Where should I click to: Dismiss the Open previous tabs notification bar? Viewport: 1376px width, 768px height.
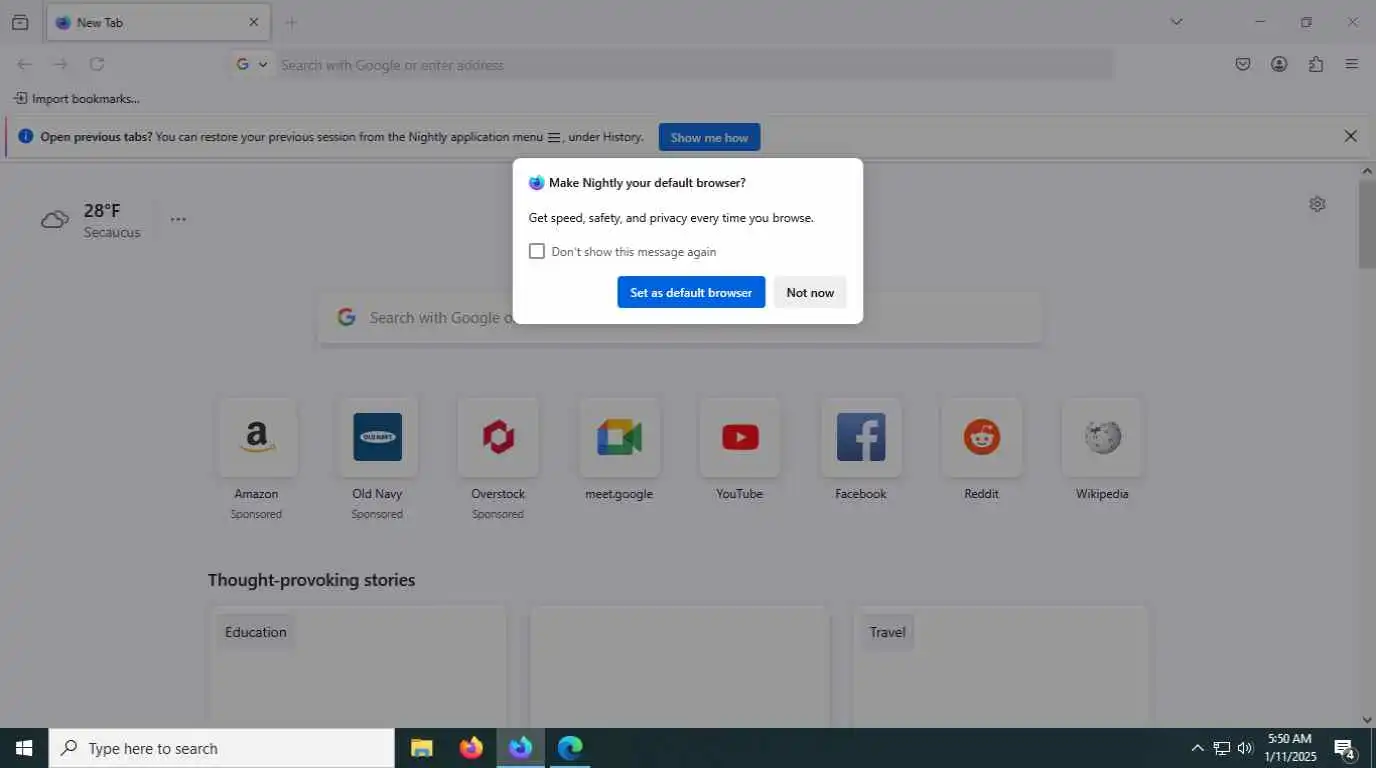click(1350, 136)
